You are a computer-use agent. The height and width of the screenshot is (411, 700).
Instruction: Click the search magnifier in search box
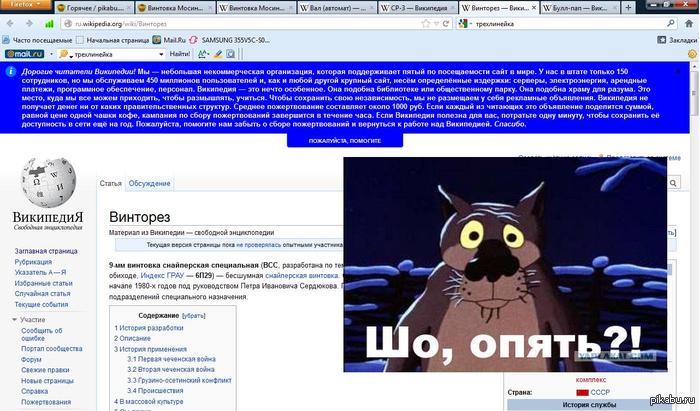click(x=671, y=23)
